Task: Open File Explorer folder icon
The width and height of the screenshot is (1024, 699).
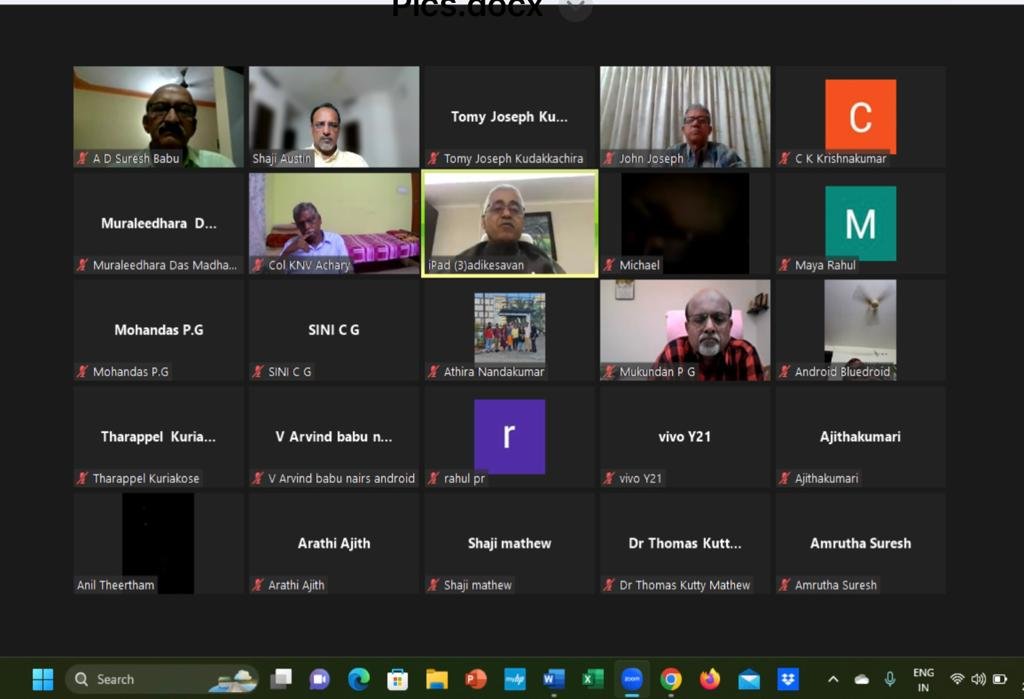Action: [x=437, y=679]
